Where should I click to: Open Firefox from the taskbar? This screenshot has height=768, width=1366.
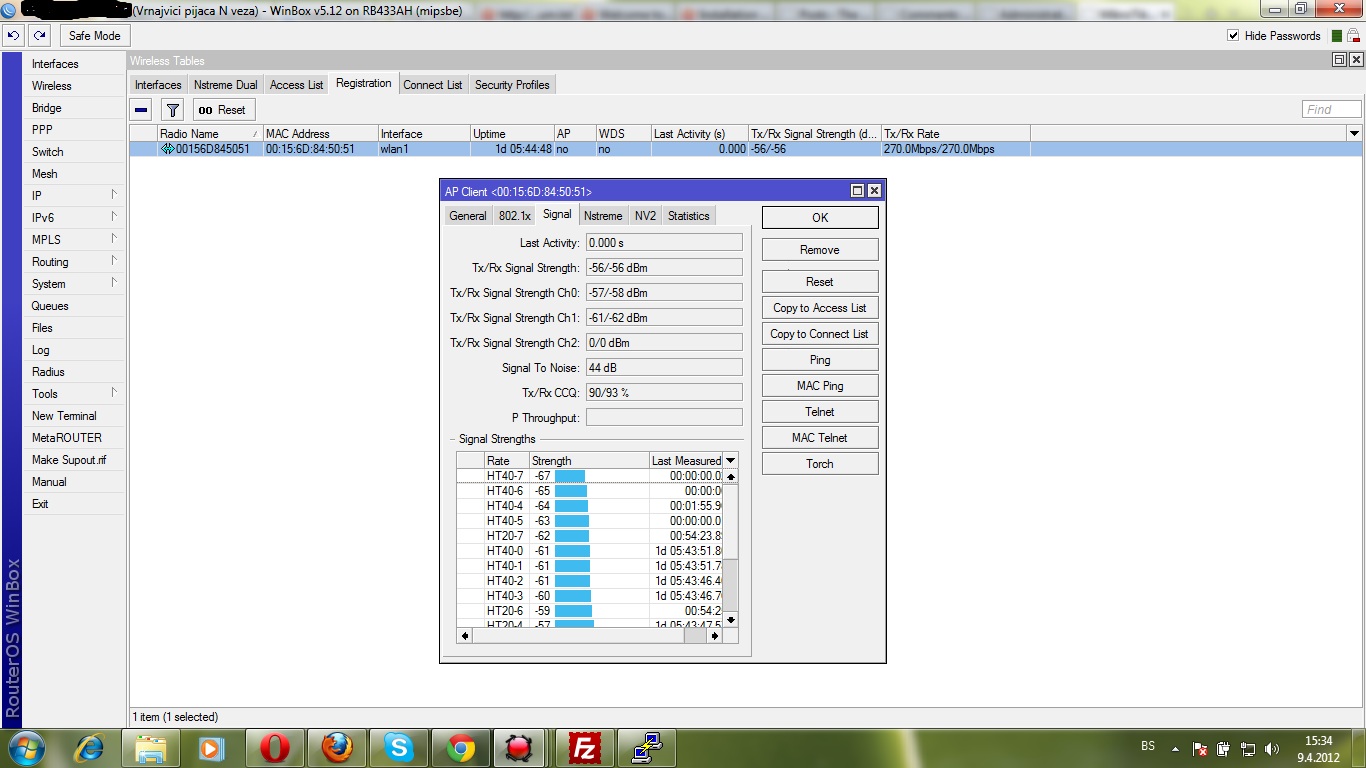pos(337,748)
